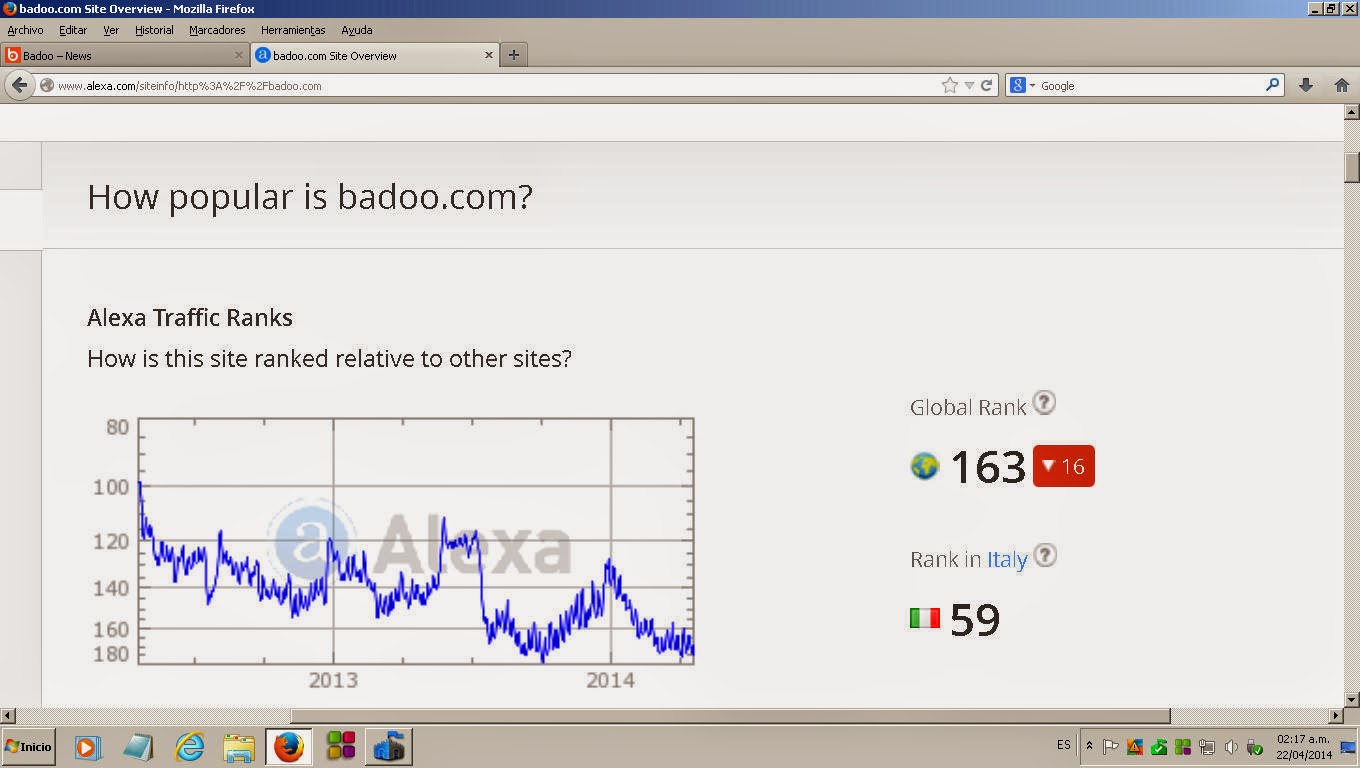Viewport: 1360px width, 768px height.
Task: Click the Rank in Italy help question mark
Action: (1044, 555)
